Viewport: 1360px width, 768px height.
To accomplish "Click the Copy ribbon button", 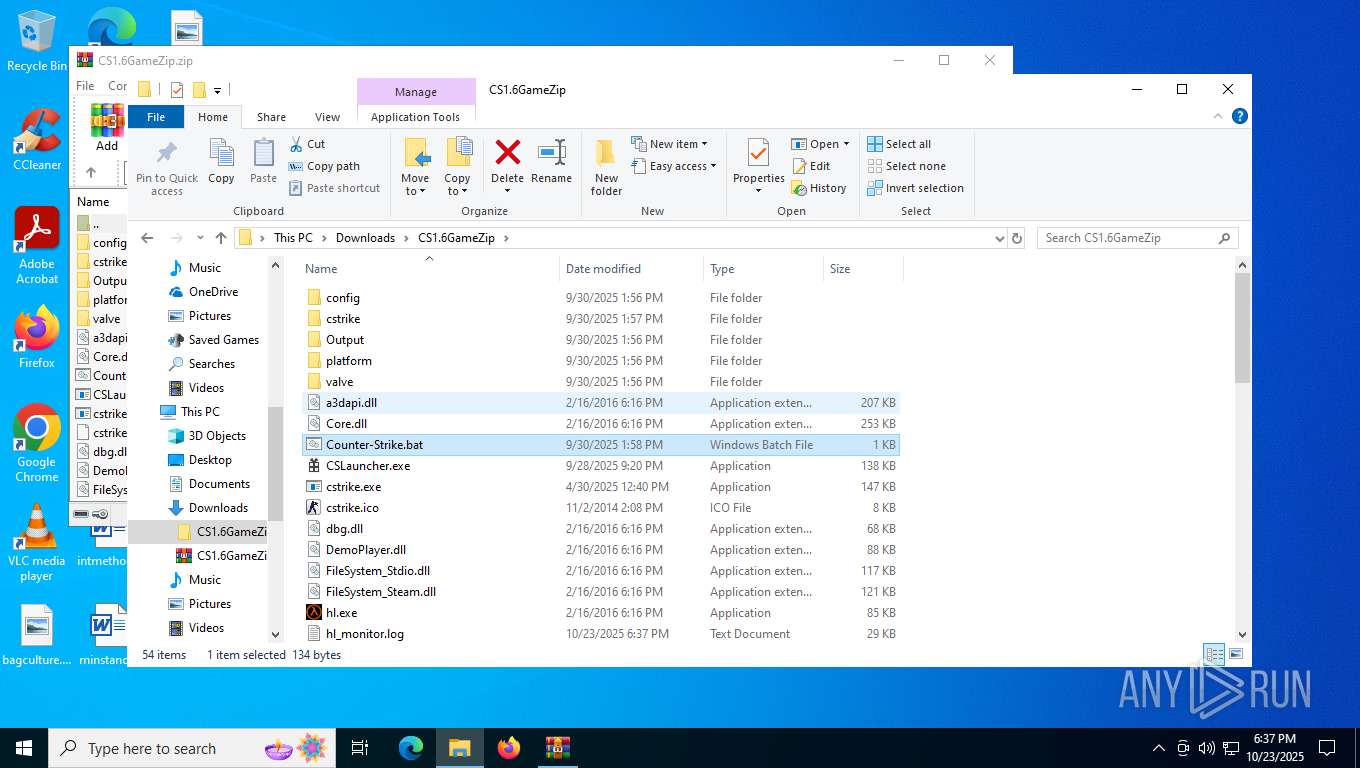I will coord(221,162).
